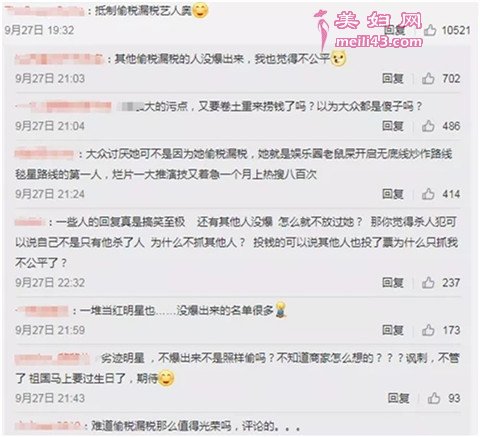
Task: Open username of the last visible commenter
Action: point(49,426)
